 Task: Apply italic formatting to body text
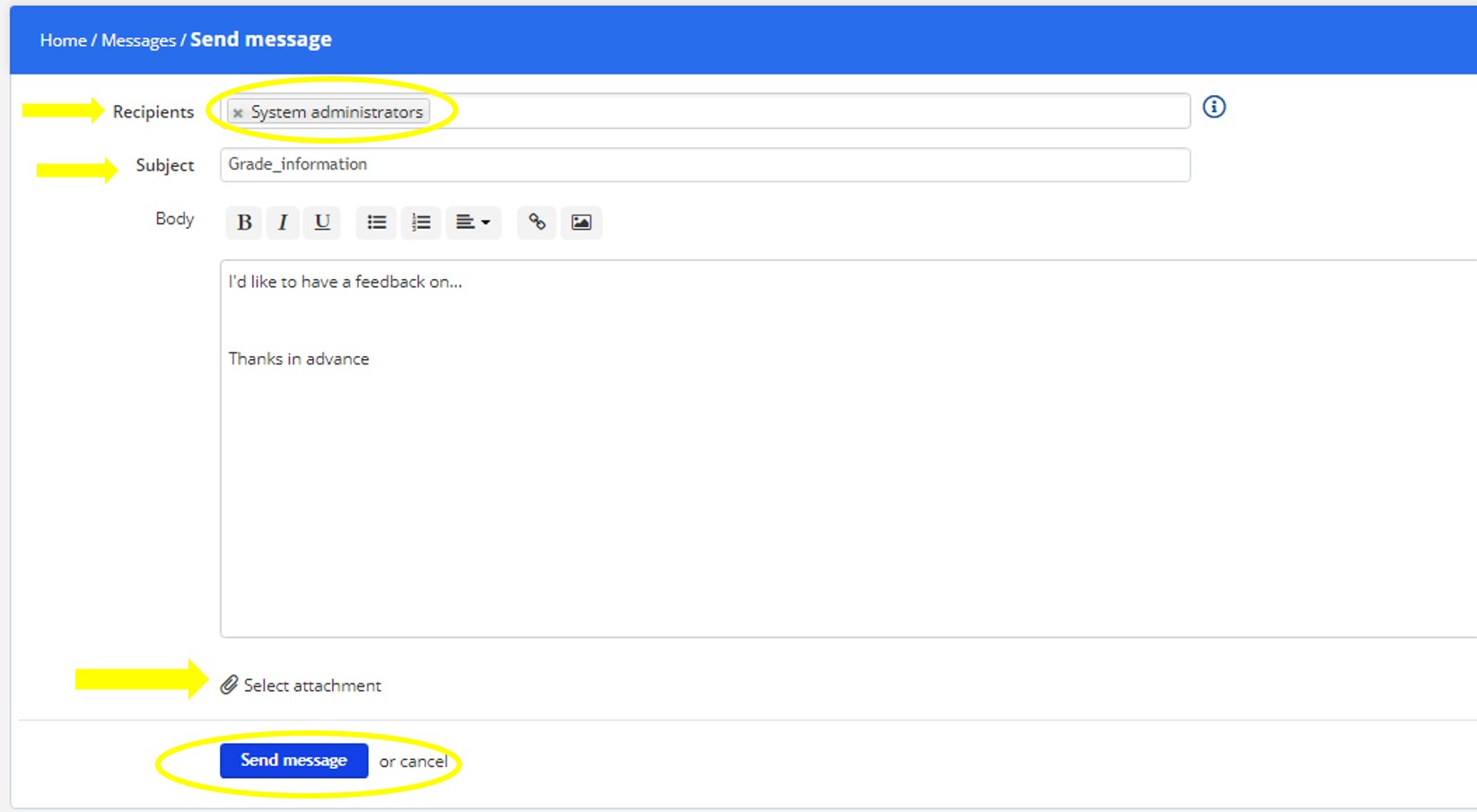283,223
